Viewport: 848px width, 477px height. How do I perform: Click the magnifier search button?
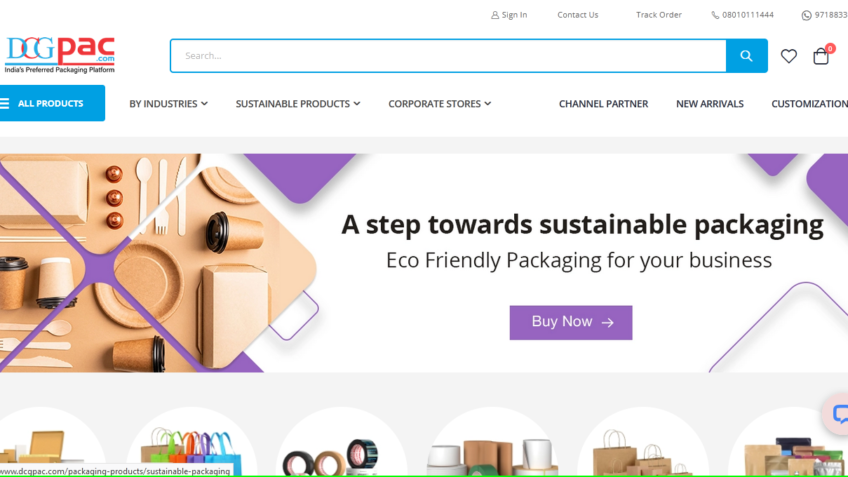(x=746, y=56)
